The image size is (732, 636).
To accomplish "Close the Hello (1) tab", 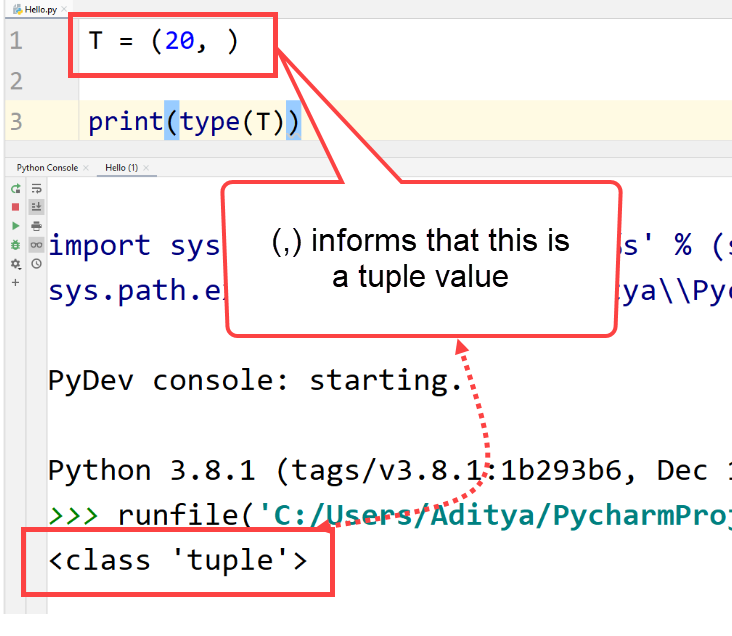I will point(146,168).
